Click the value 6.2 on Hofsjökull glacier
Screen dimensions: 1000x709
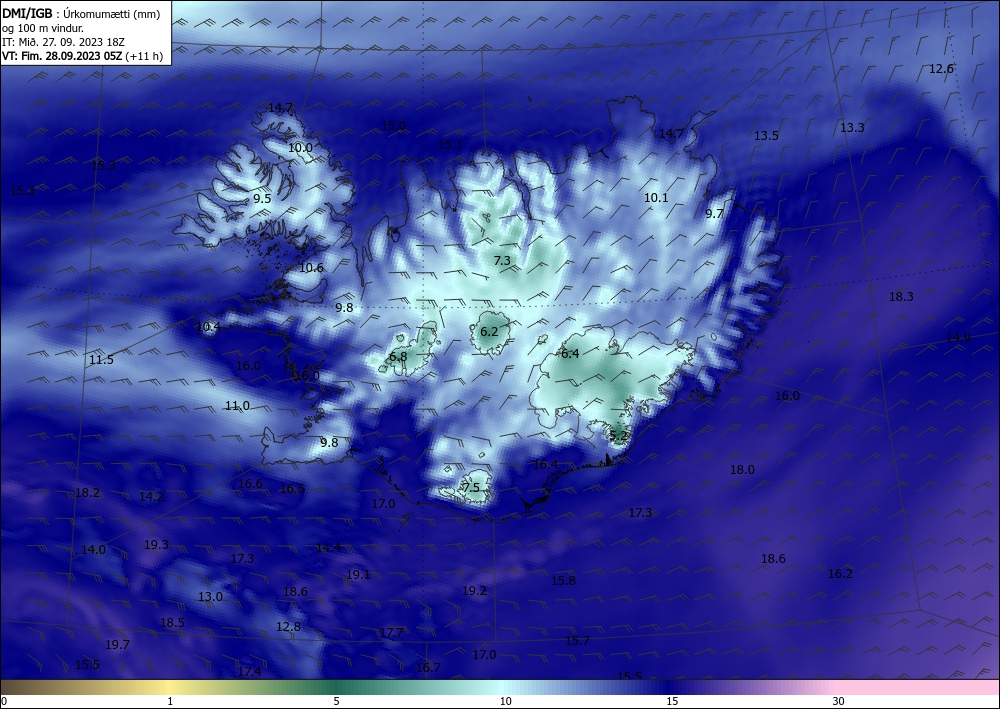pyautogui.click(x=489, y=332)
